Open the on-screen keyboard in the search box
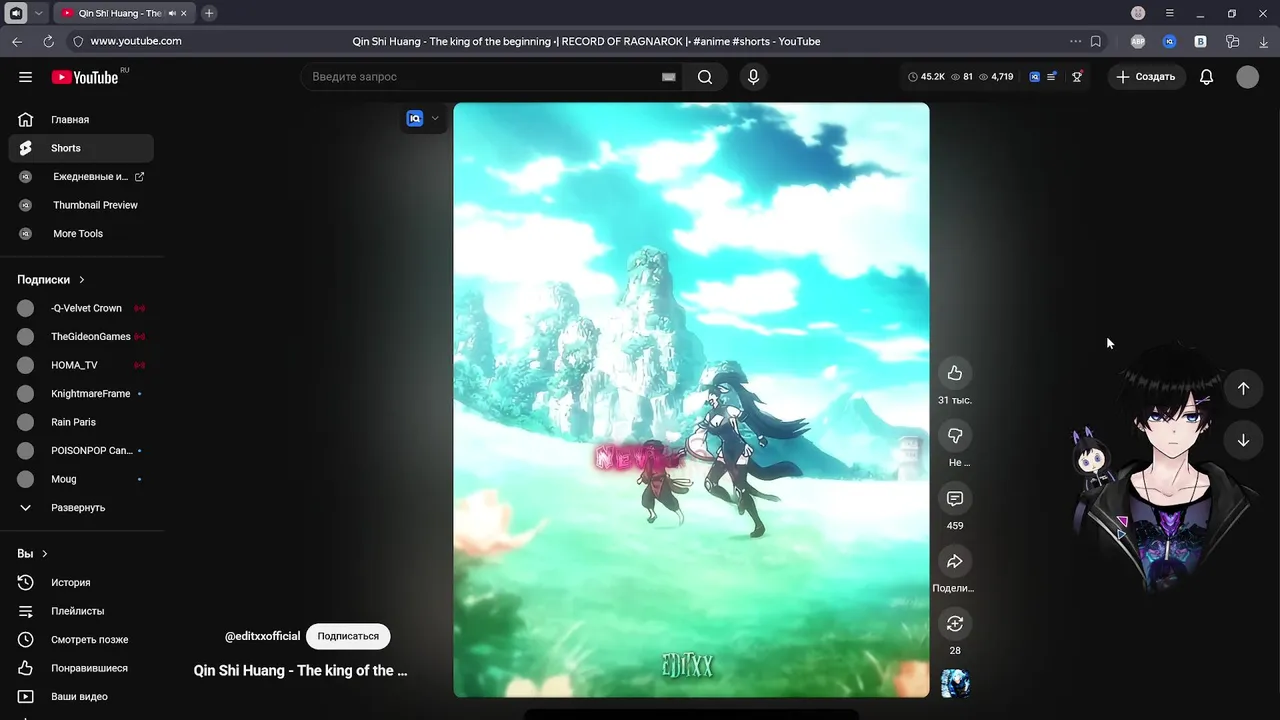 (x=669, y=77)
